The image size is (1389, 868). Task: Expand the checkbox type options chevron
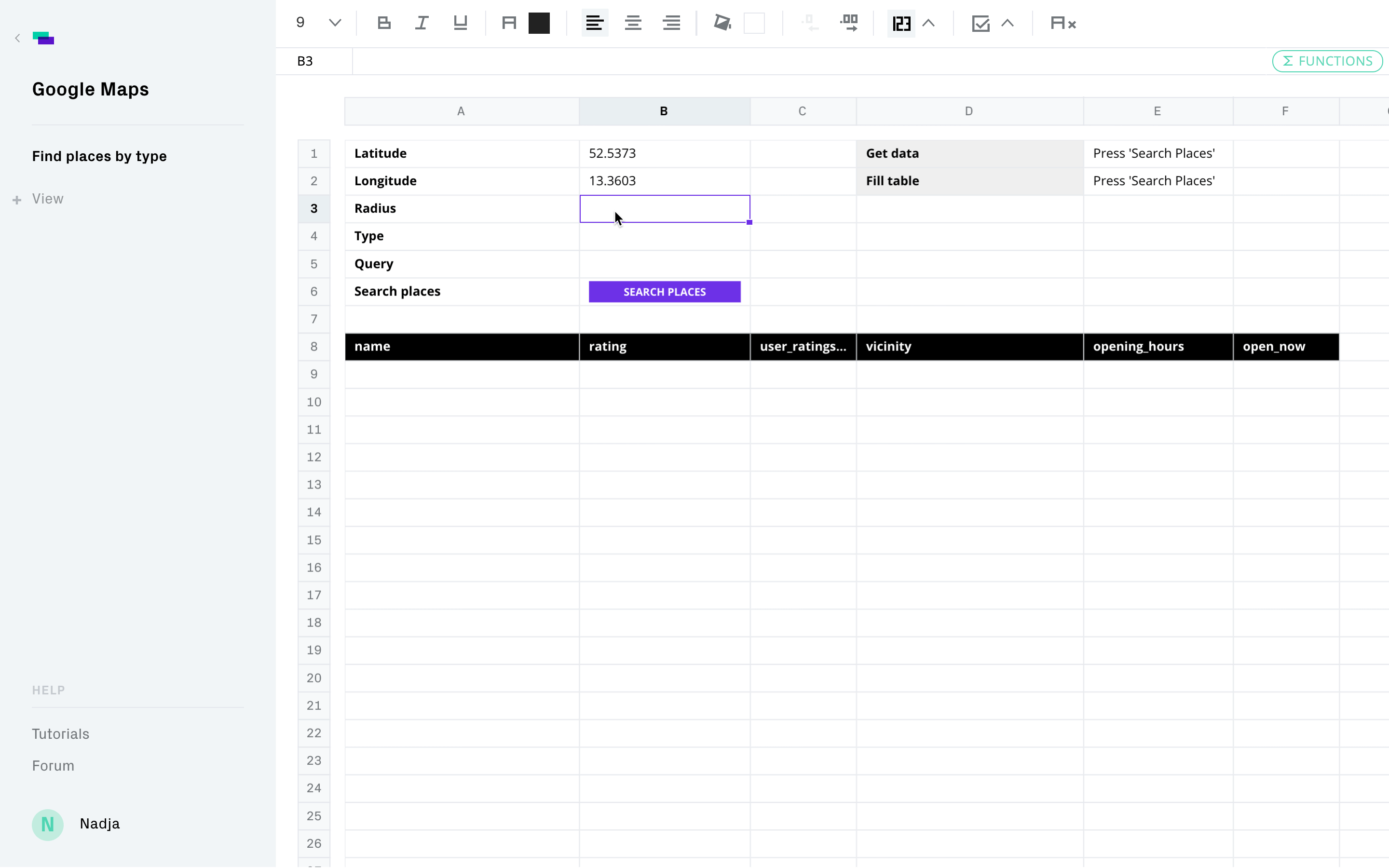coord(1008,23)
